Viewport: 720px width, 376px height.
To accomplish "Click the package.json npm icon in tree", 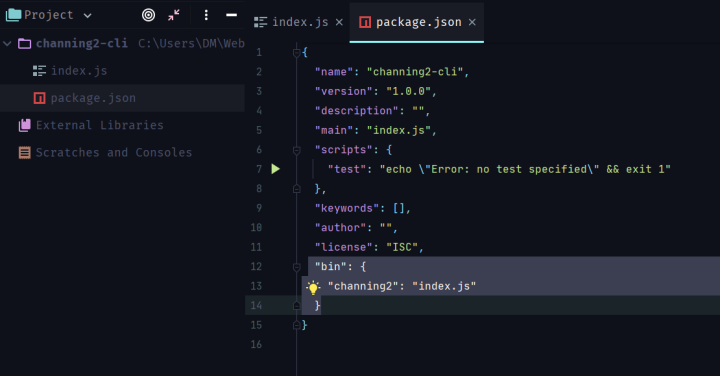I will click(x=39, y=98).
